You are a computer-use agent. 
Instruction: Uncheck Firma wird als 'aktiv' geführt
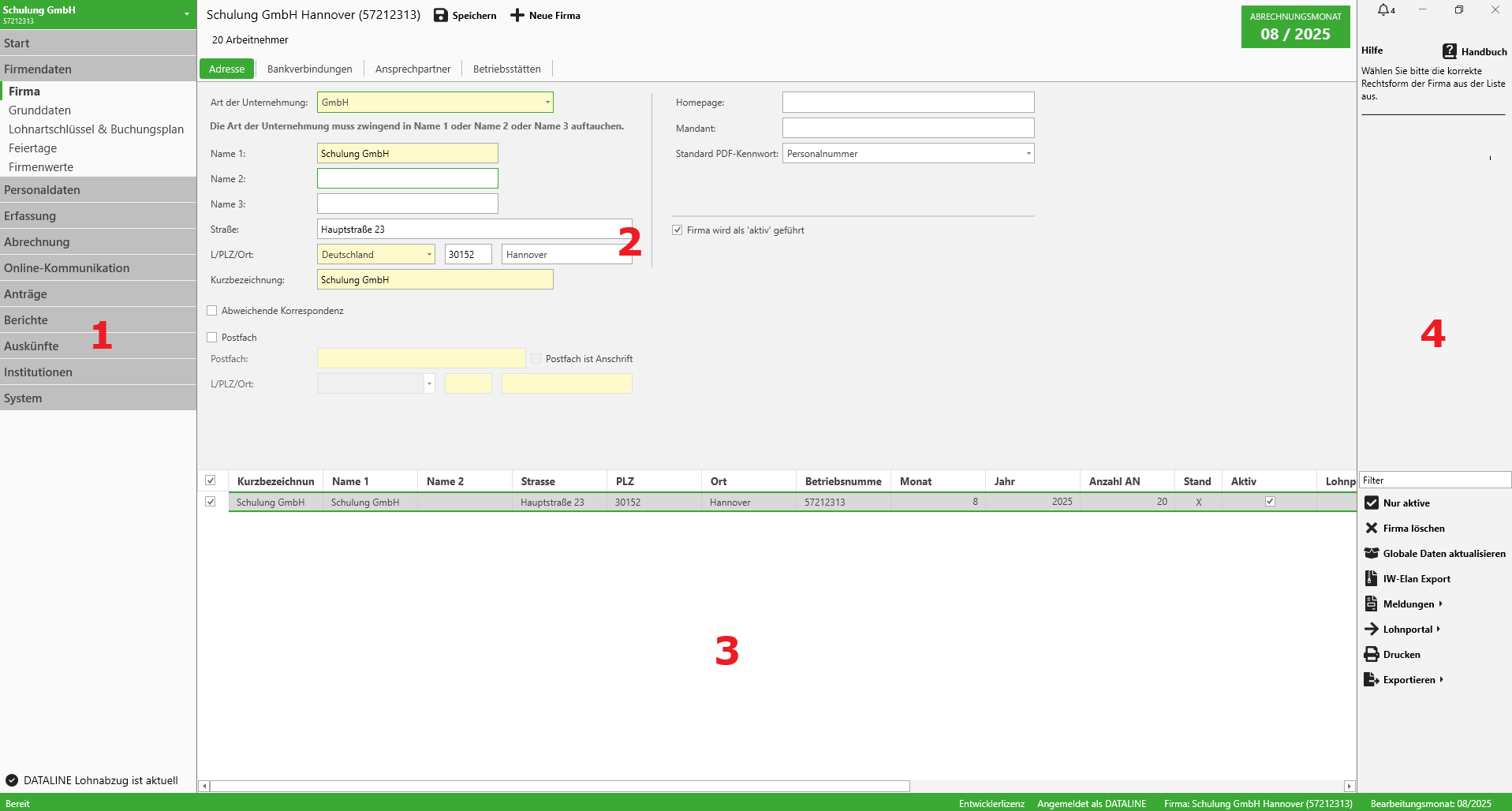pyautogui.click(x=678, y=230)
